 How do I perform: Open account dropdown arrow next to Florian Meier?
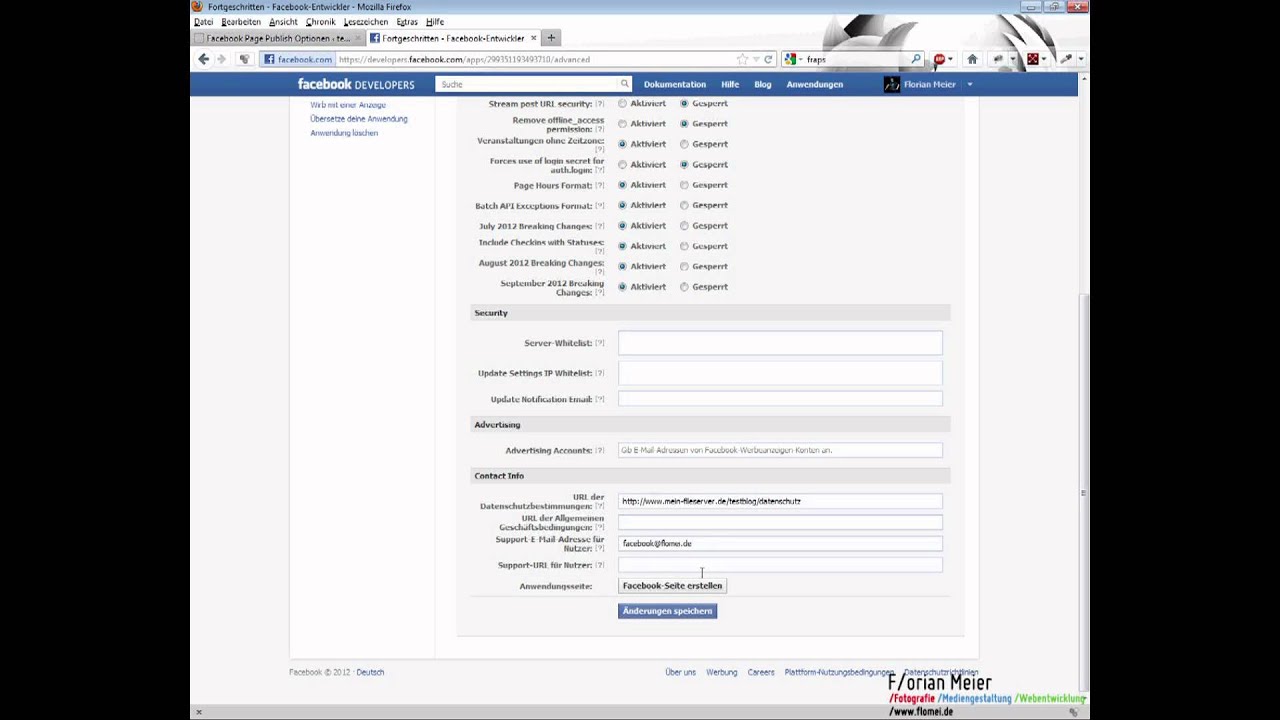click(969, 85)
